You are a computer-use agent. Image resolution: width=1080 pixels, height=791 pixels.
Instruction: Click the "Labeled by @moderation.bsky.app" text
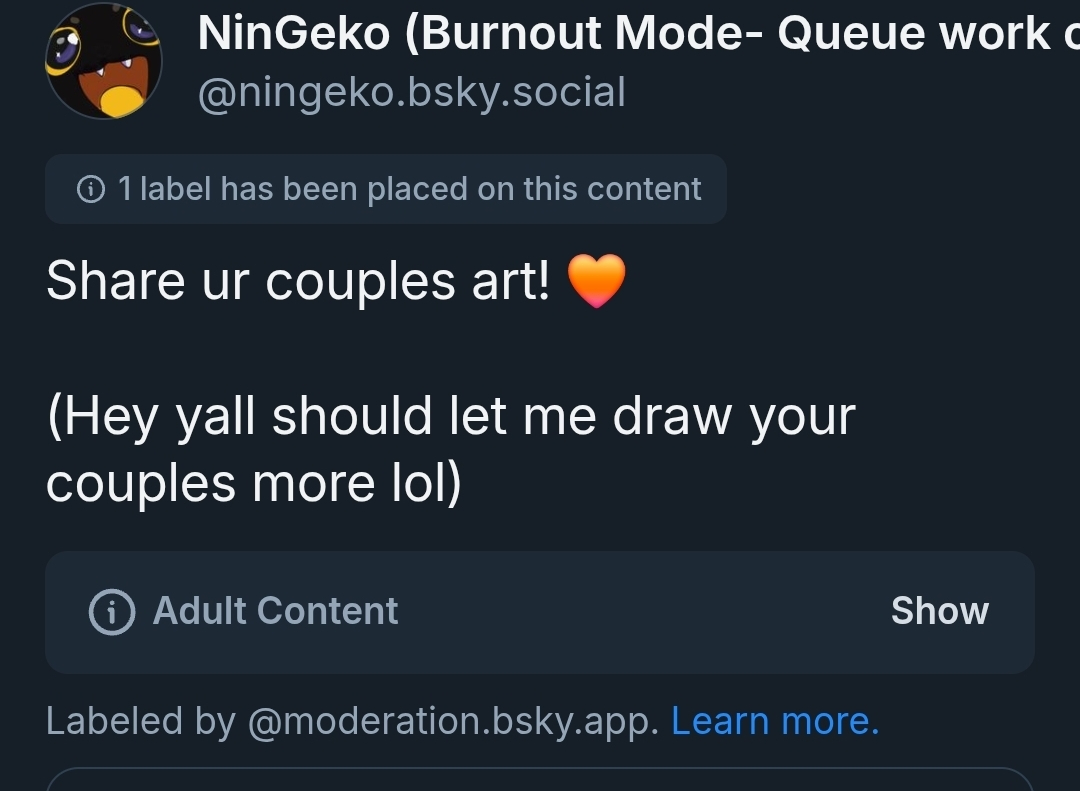tap(352, 721)
